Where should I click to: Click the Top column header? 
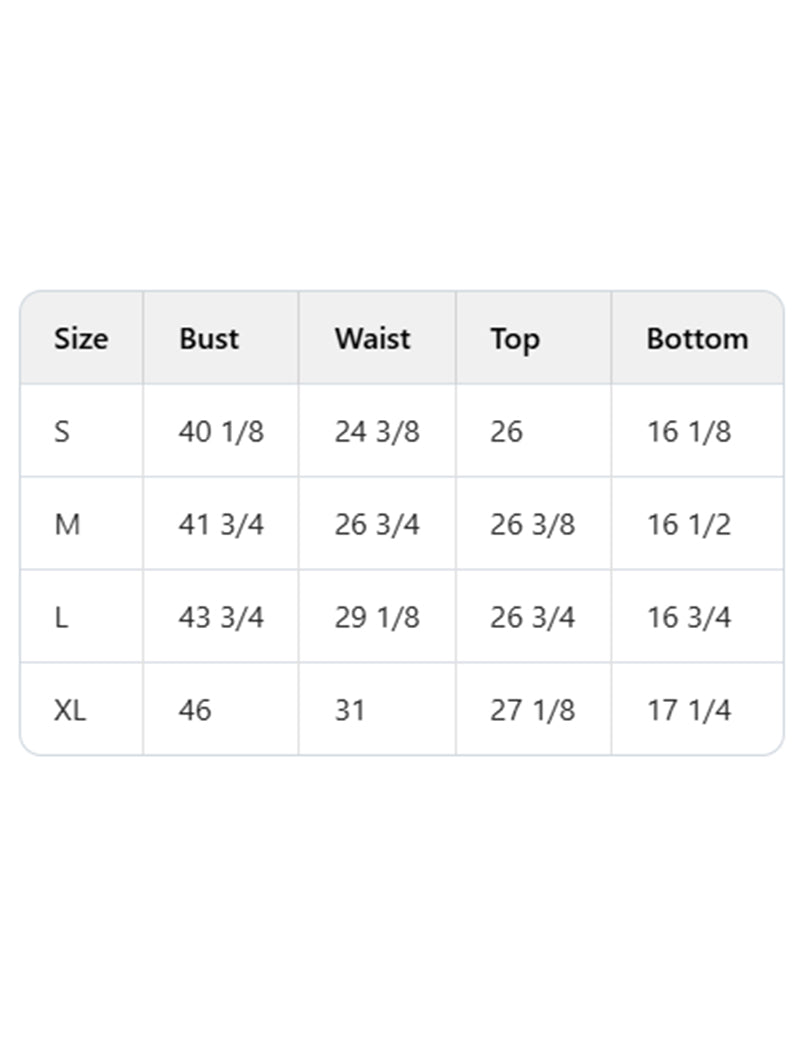tap(515, 339)
